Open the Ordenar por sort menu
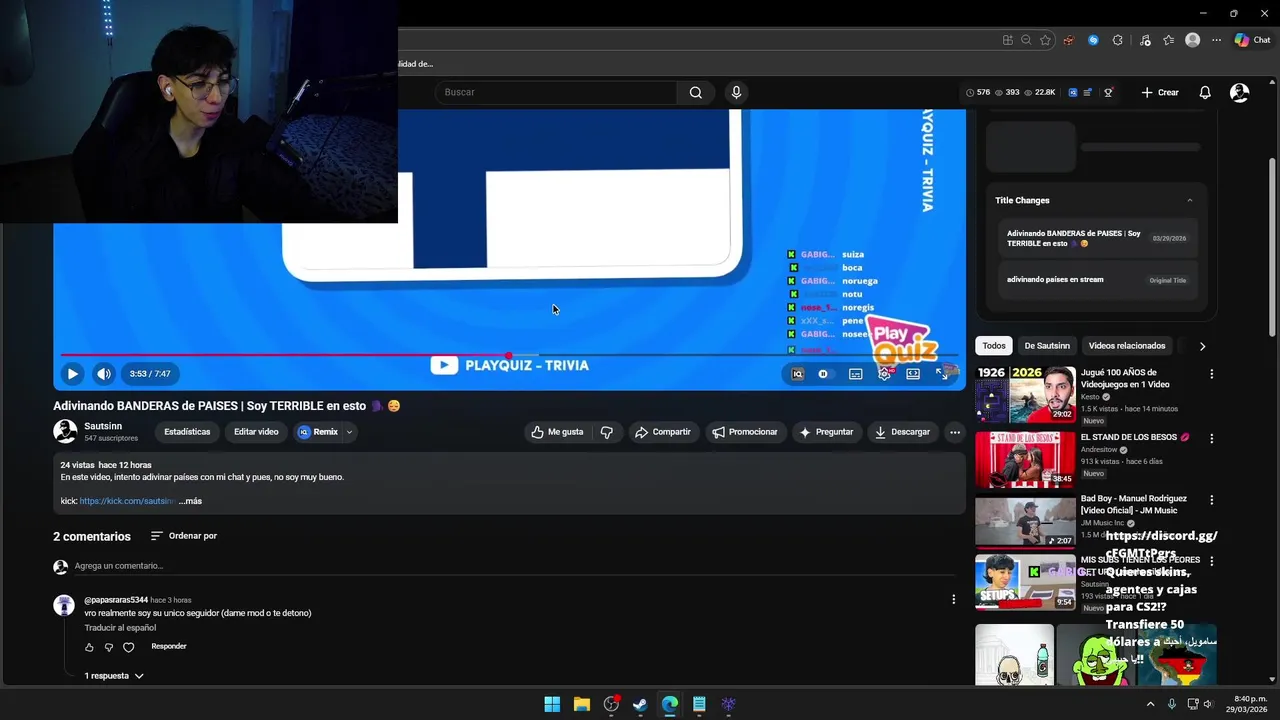This screenshot has width=1280, height=720. [x=184, y=536]
